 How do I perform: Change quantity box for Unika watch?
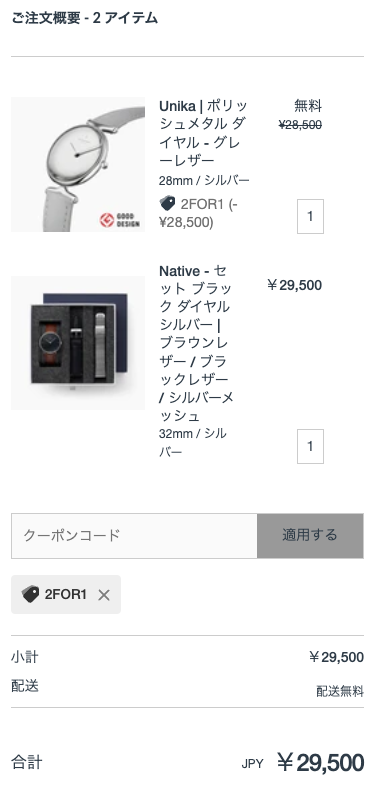click(310, 216)
